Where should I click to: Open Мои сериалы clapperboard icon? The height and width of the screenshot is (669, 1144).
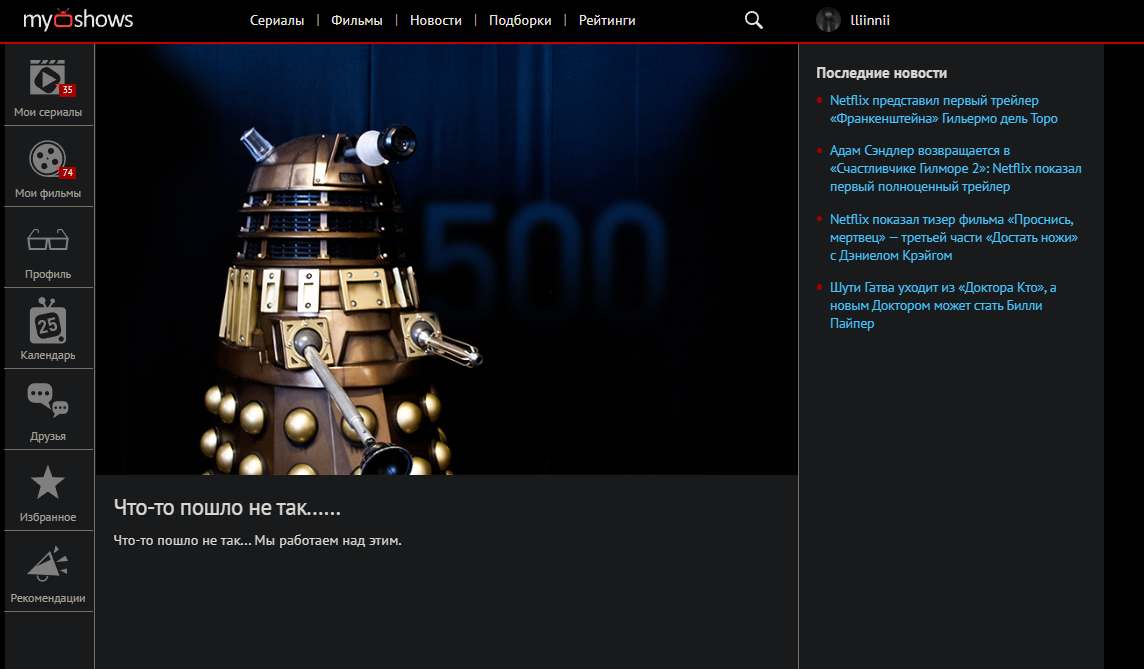tap(48, 77)
